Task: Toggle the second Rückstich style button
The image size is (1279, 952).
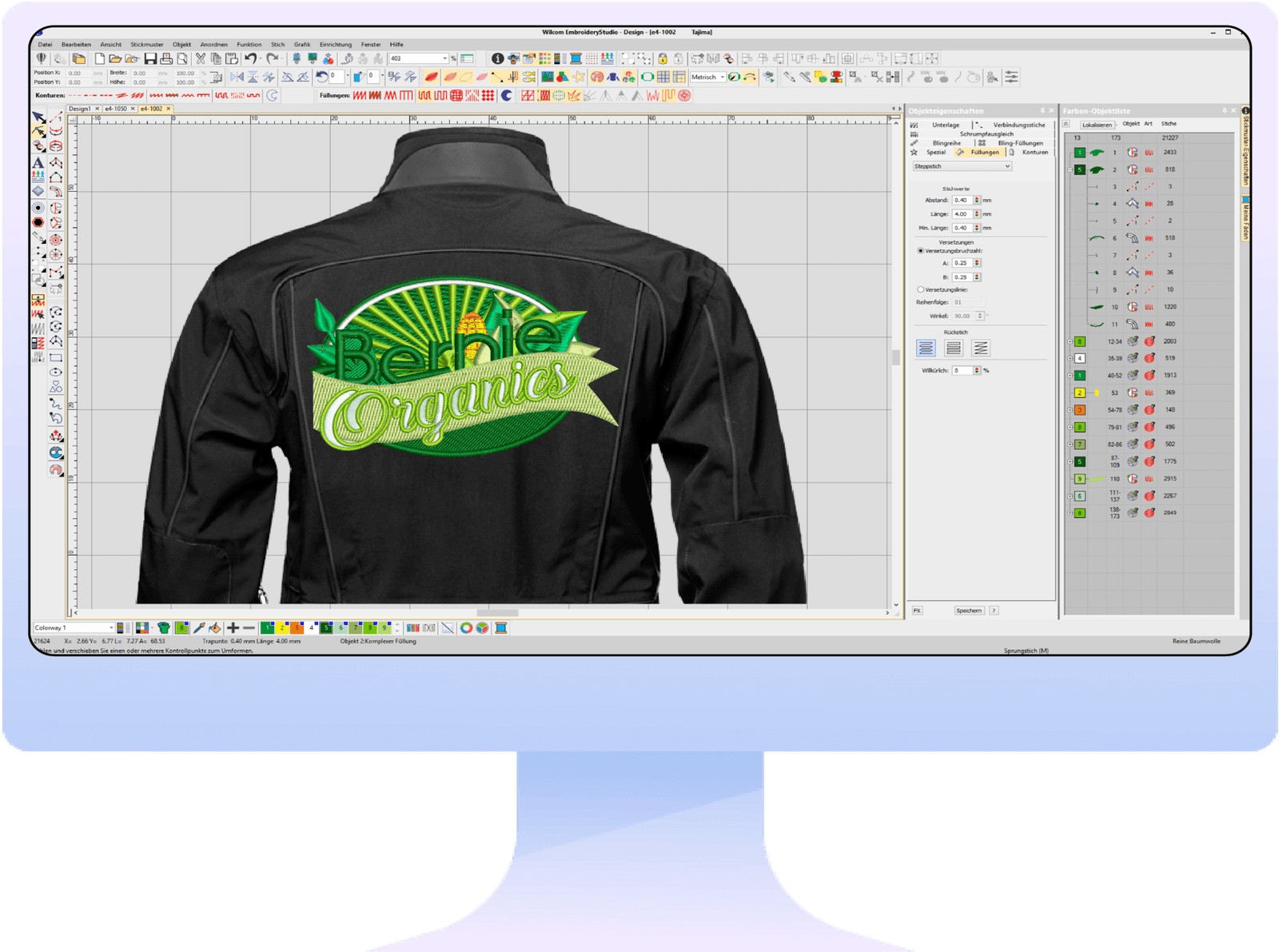Action: 954,348
